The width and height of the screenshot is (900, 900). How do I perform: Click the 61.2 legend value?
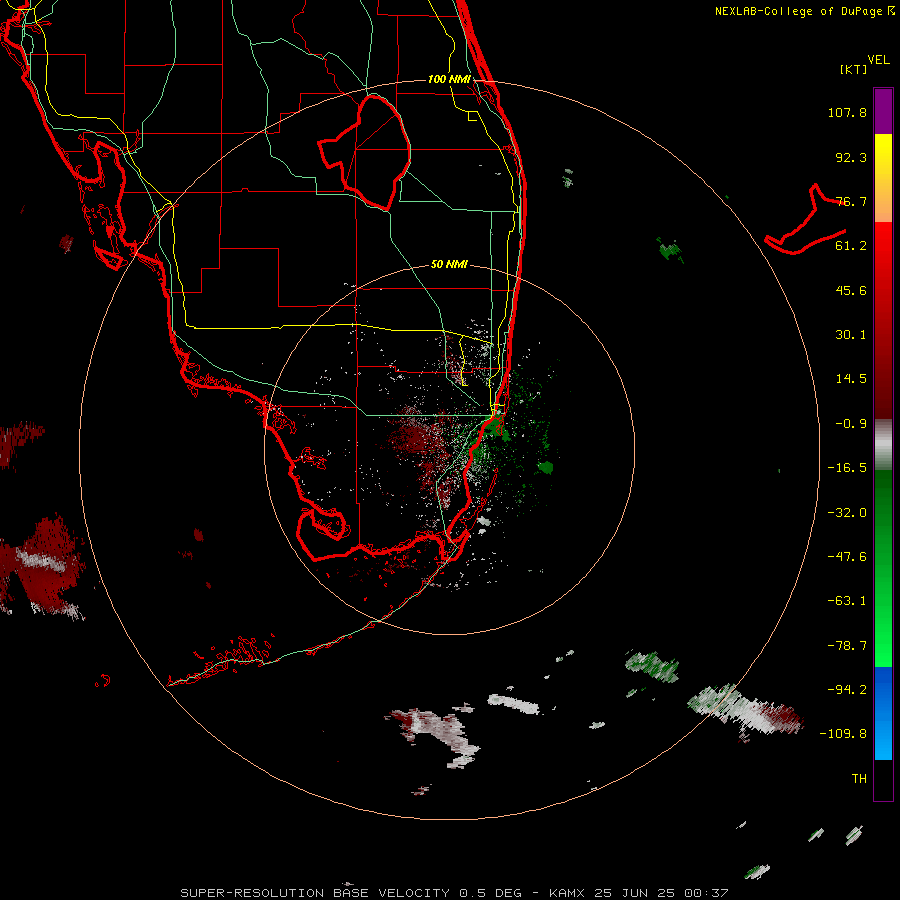(x=851, y=246)
